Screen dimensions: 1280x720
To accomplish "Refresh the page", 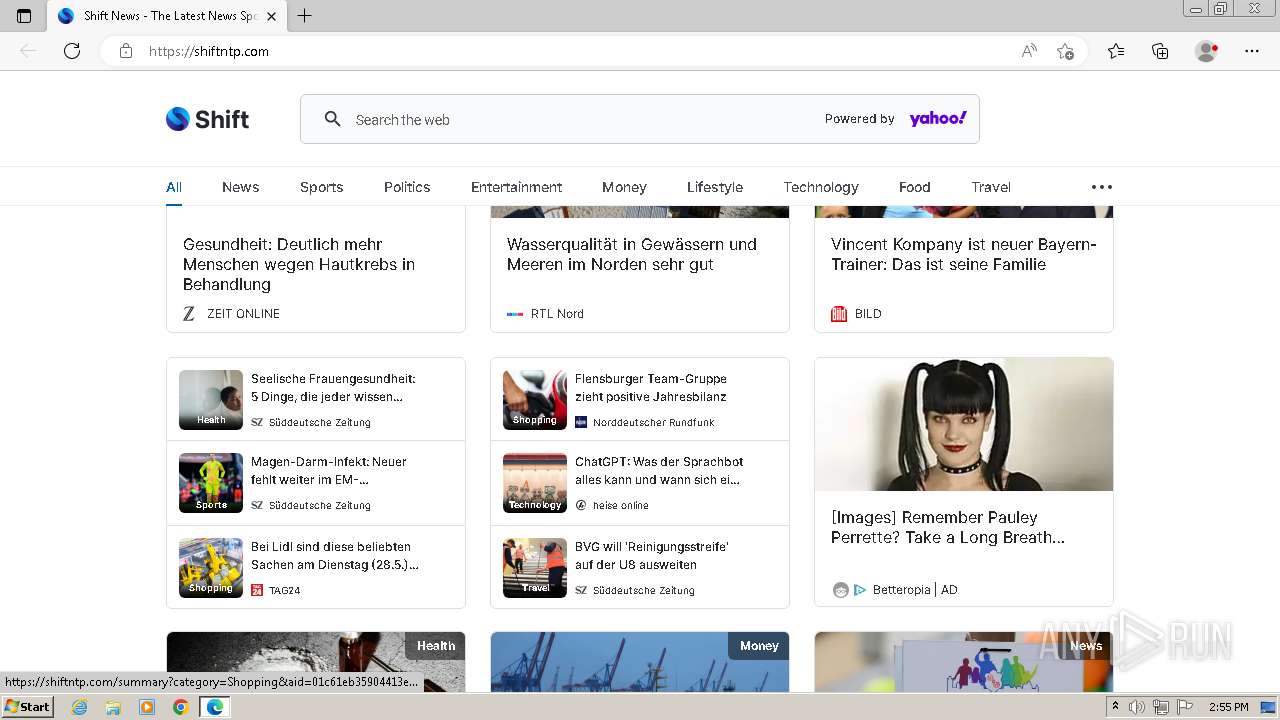I will pyautogui.click(x=72, y=51).
